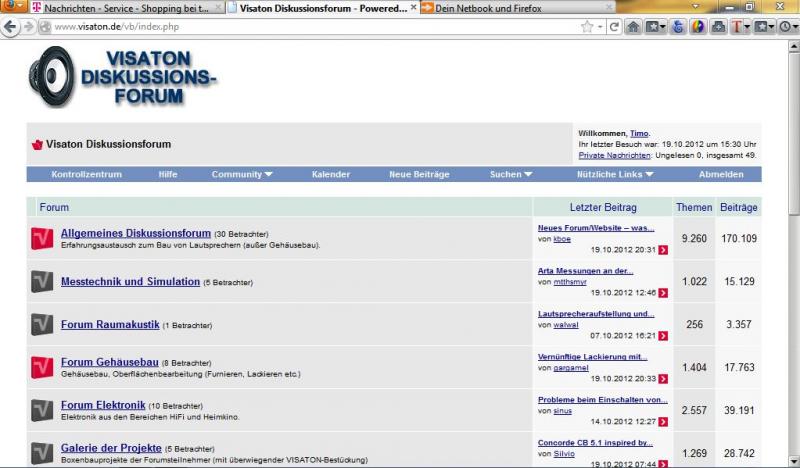Go to last post arrow for Arta Messungen

[663, 292]
